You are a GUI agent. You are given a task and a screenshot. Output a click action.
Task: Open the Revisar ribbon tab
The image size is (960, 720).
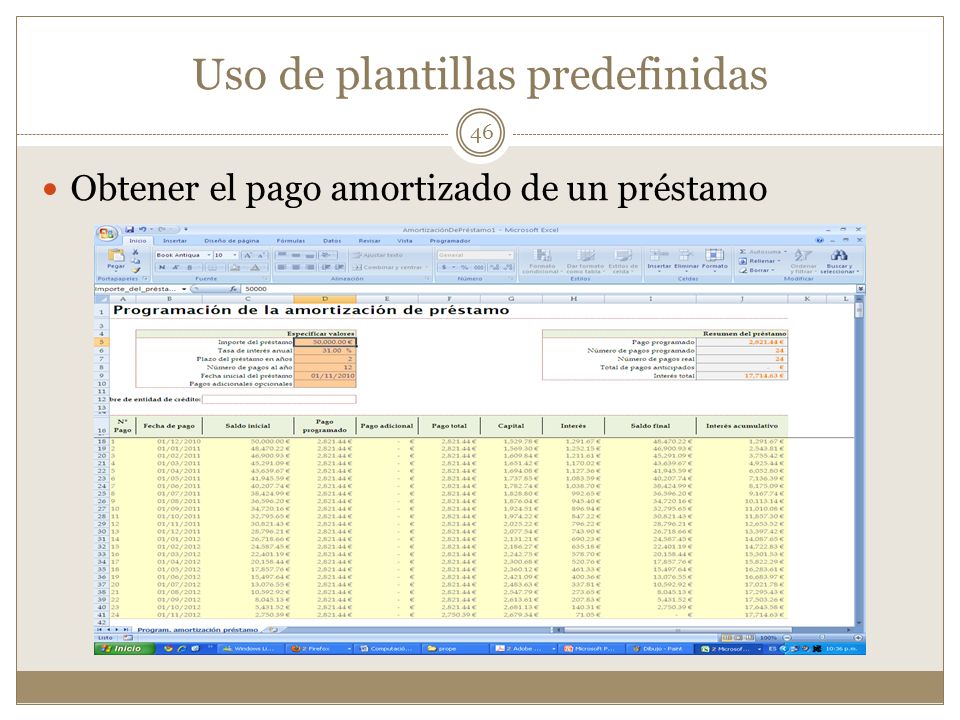tap(369, 241)
